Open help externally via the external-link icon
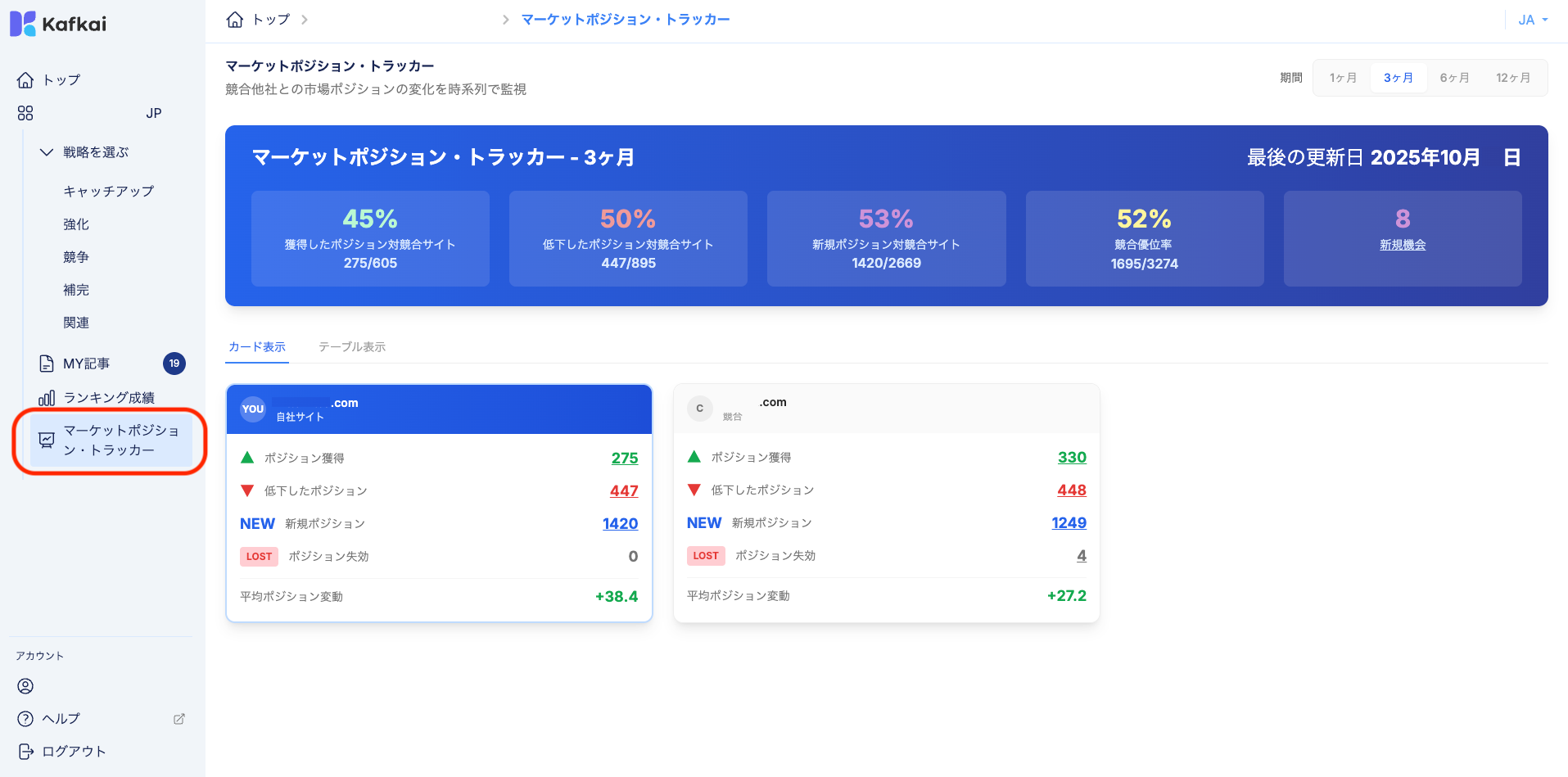This screenshot has height=777, width=1568. tap(179, 718)
